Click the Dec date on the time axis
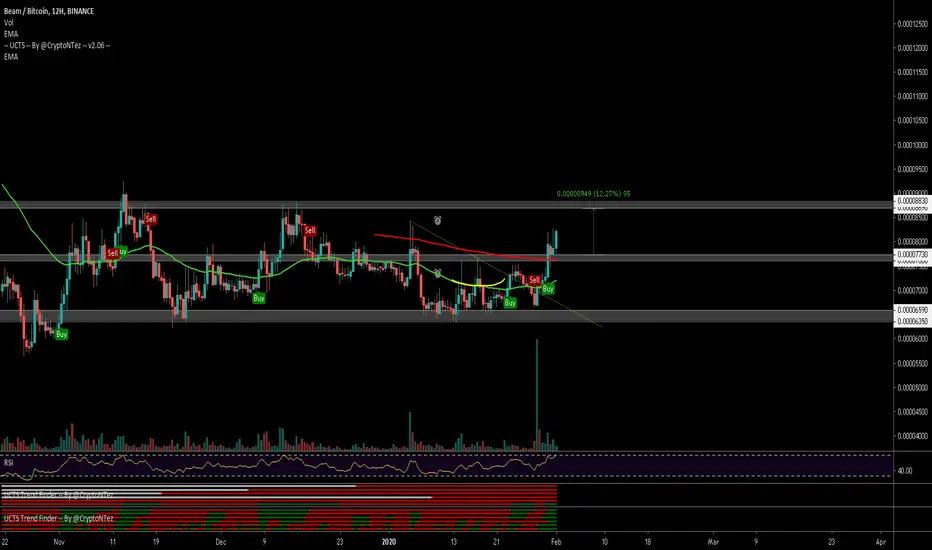Viewport: 932px width, 550px height. tap(221, 542)
